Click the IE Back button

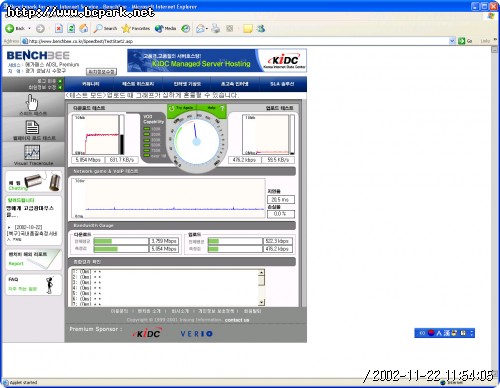(x=15, y=29)
